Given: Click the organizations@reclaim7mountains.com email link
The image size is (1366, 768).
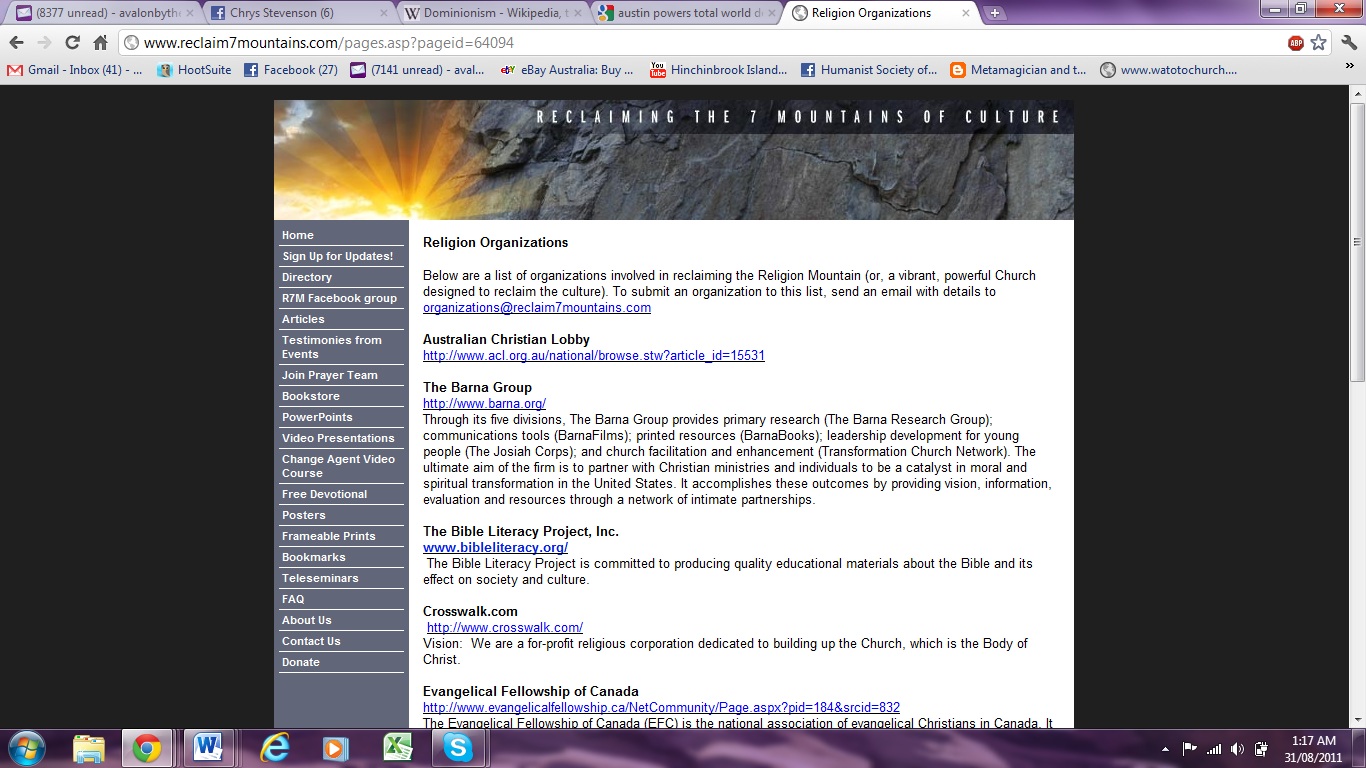Looking at the screenshot, I should pos(537,308).
